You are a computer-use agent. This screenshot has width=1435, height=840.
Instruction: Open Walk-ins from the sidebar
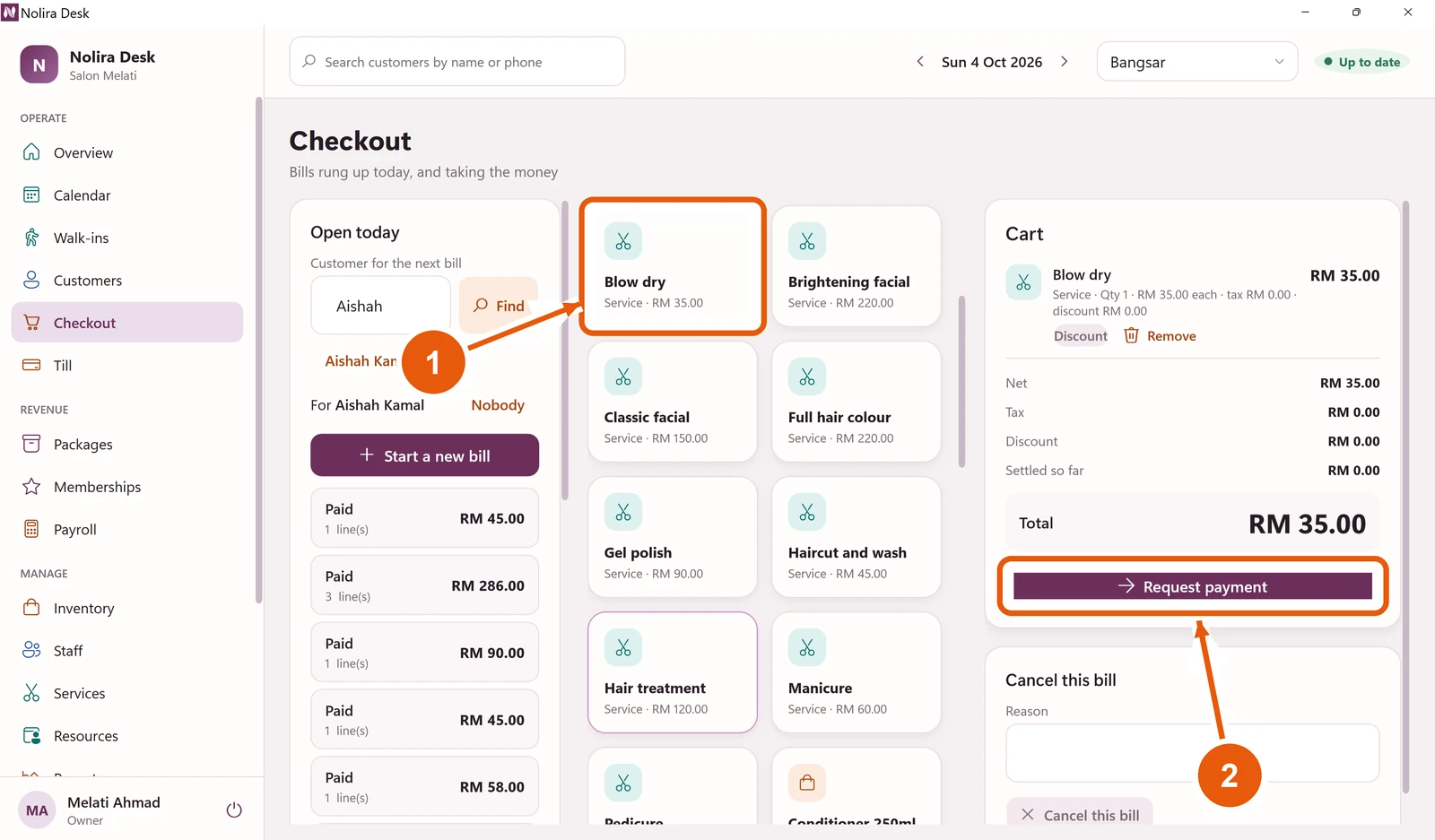[x=126, y=238]
